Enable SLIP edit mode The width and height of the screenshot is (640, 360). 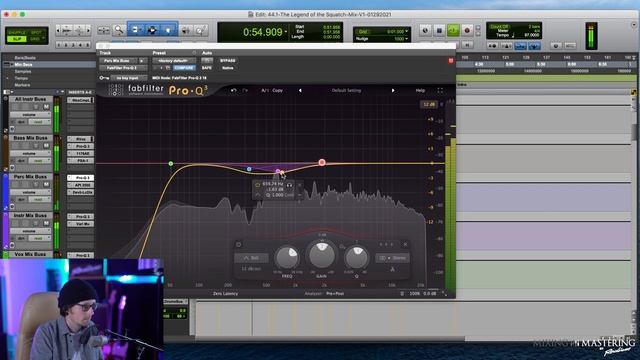pyautogui.click(x=17, y=39)
